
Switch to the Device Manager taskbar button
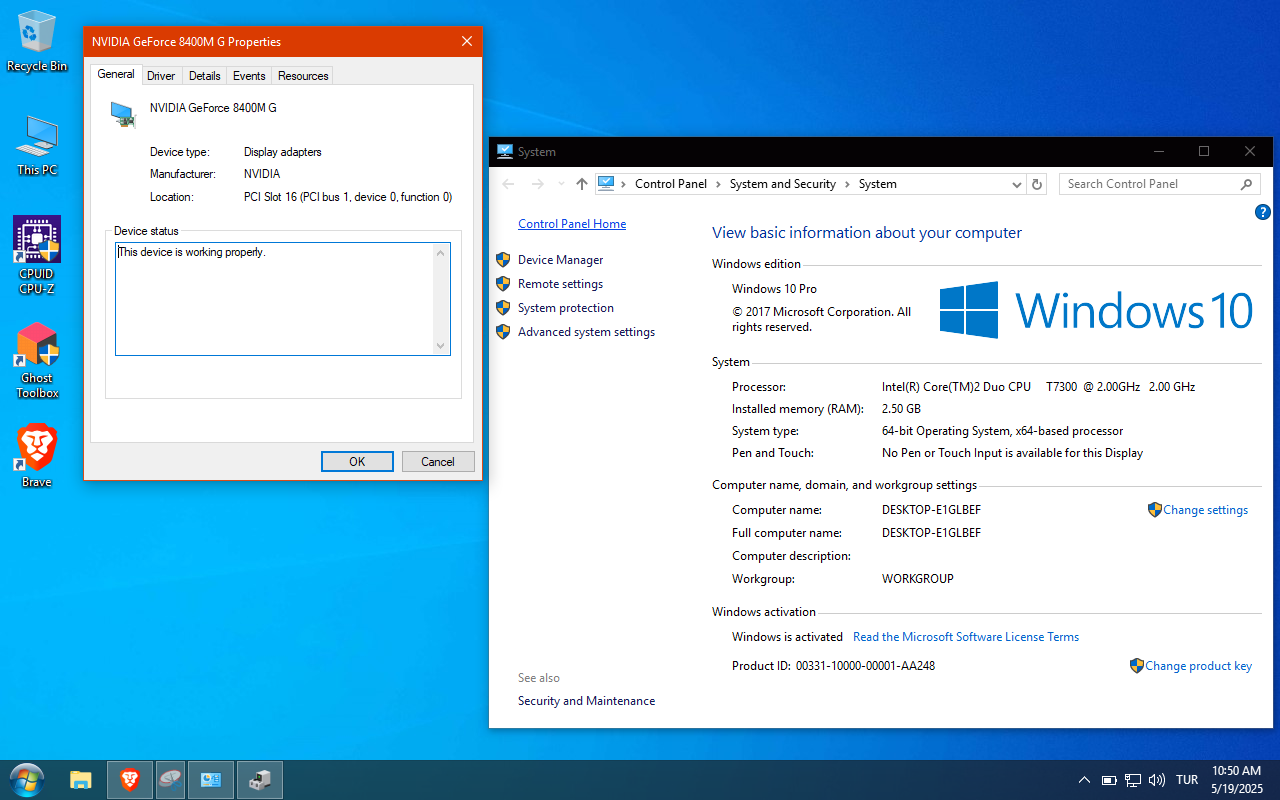coord(260,780)
